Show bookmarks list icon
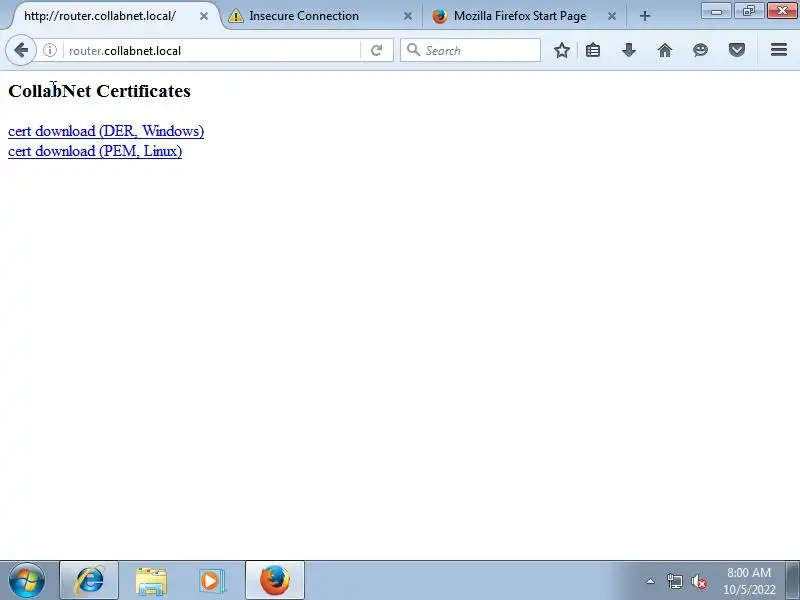 (593, 51)
